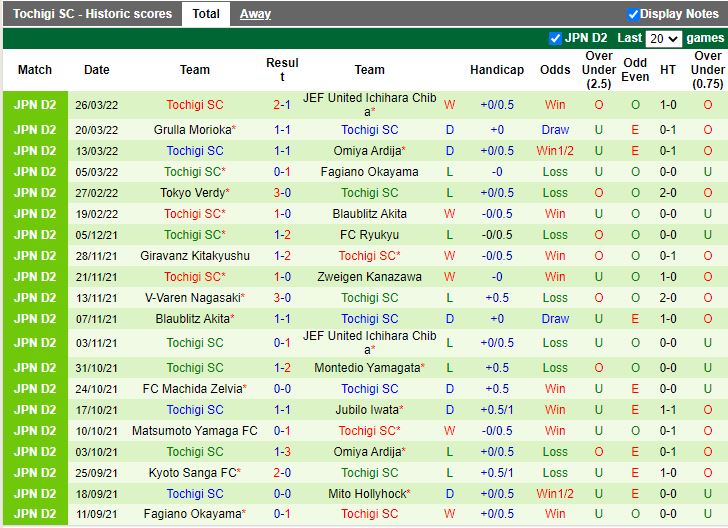The width and height of the screenshot is (728, 528).
Task: Open the Kyoto Sanga FC team page
Action: pyautogui.click(x=192, y=473)
